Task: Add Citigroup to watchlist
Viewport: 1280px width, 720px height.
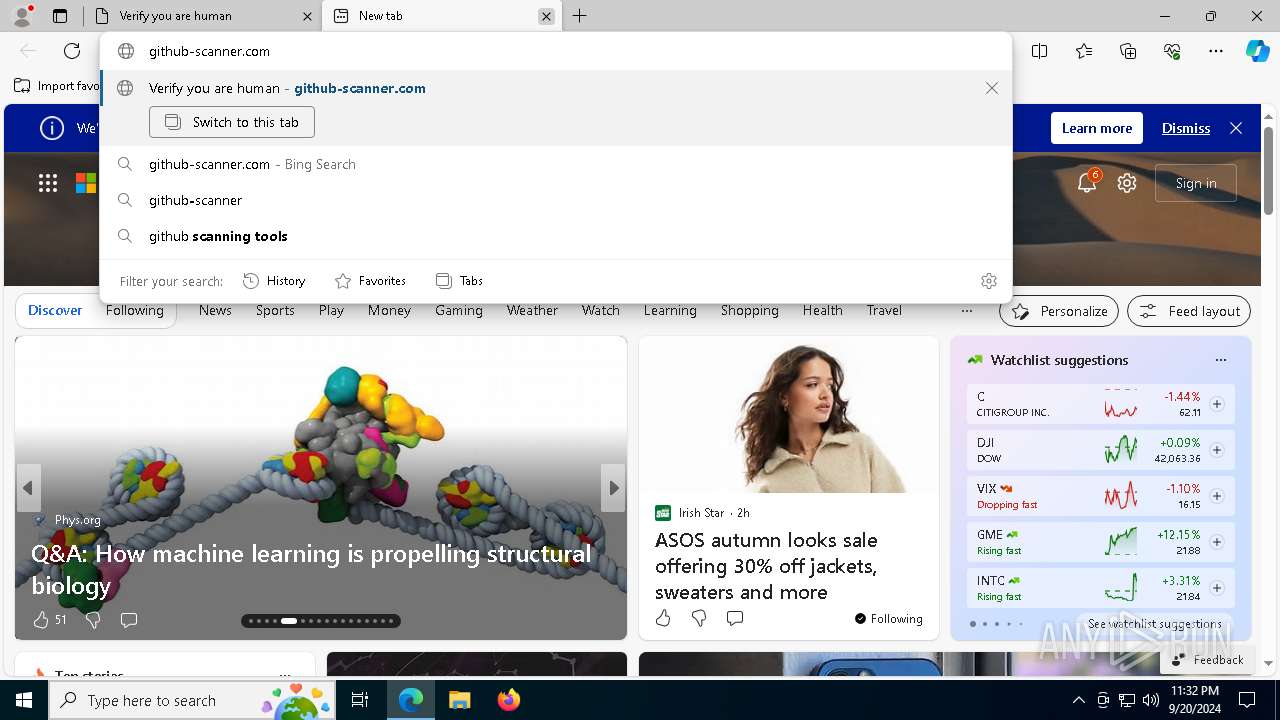Action: click(1217, 404)
